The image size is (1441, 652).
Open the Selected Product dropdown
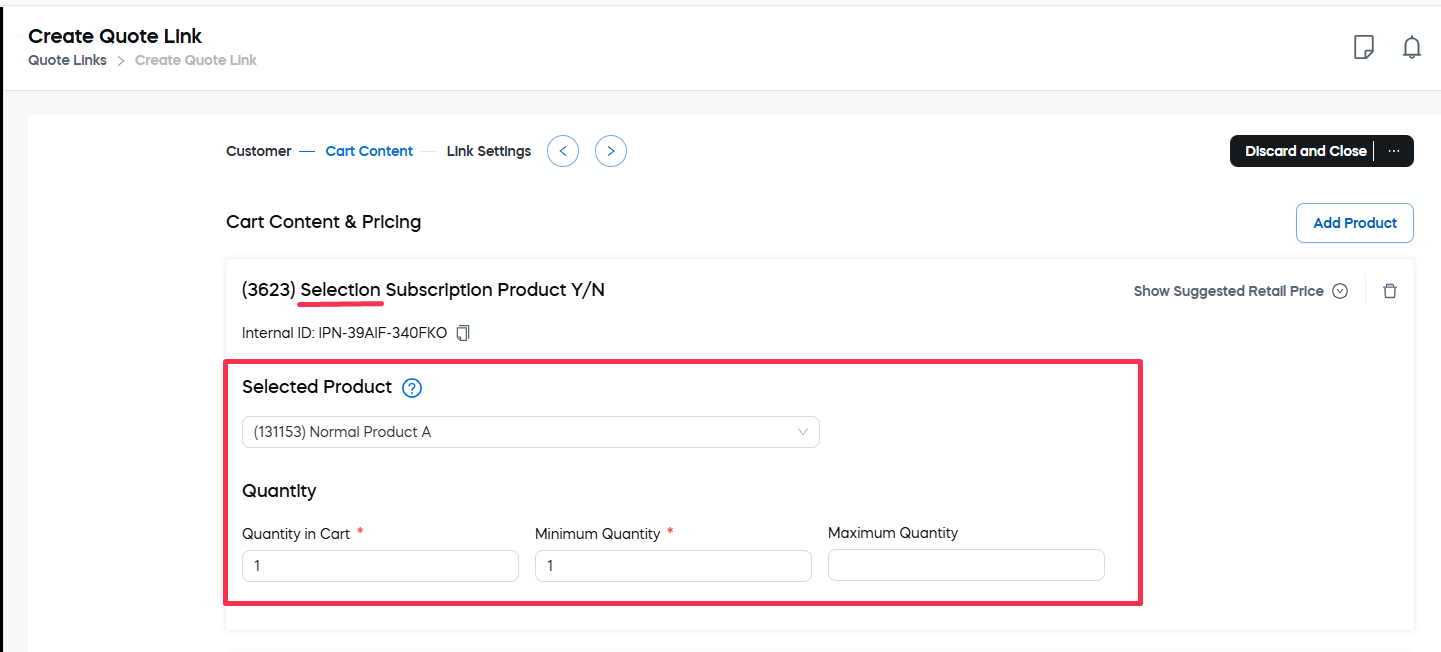[x=531, y=432]
